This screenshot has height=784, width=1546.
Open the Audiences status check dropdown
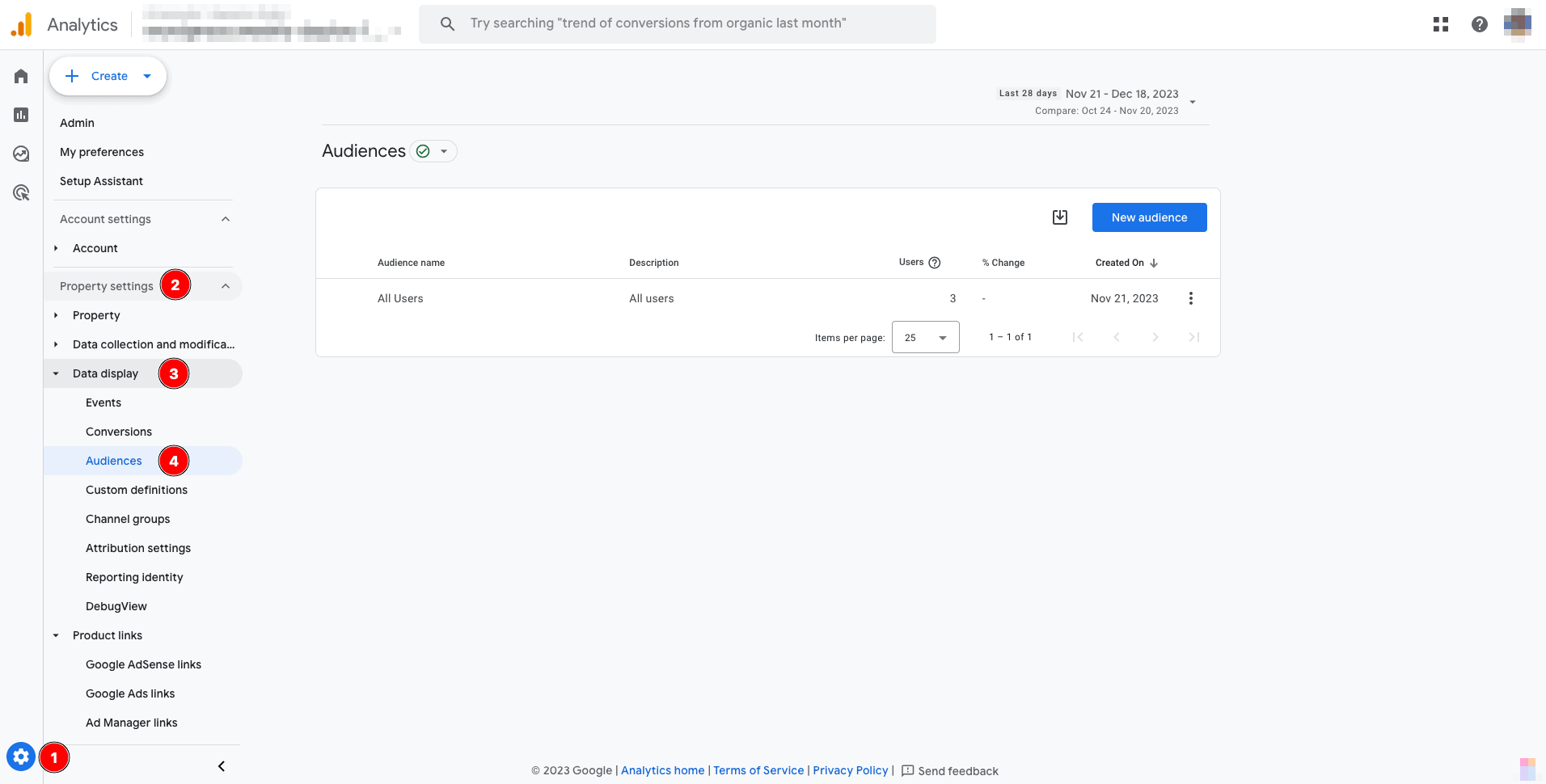tap(433, 151)
